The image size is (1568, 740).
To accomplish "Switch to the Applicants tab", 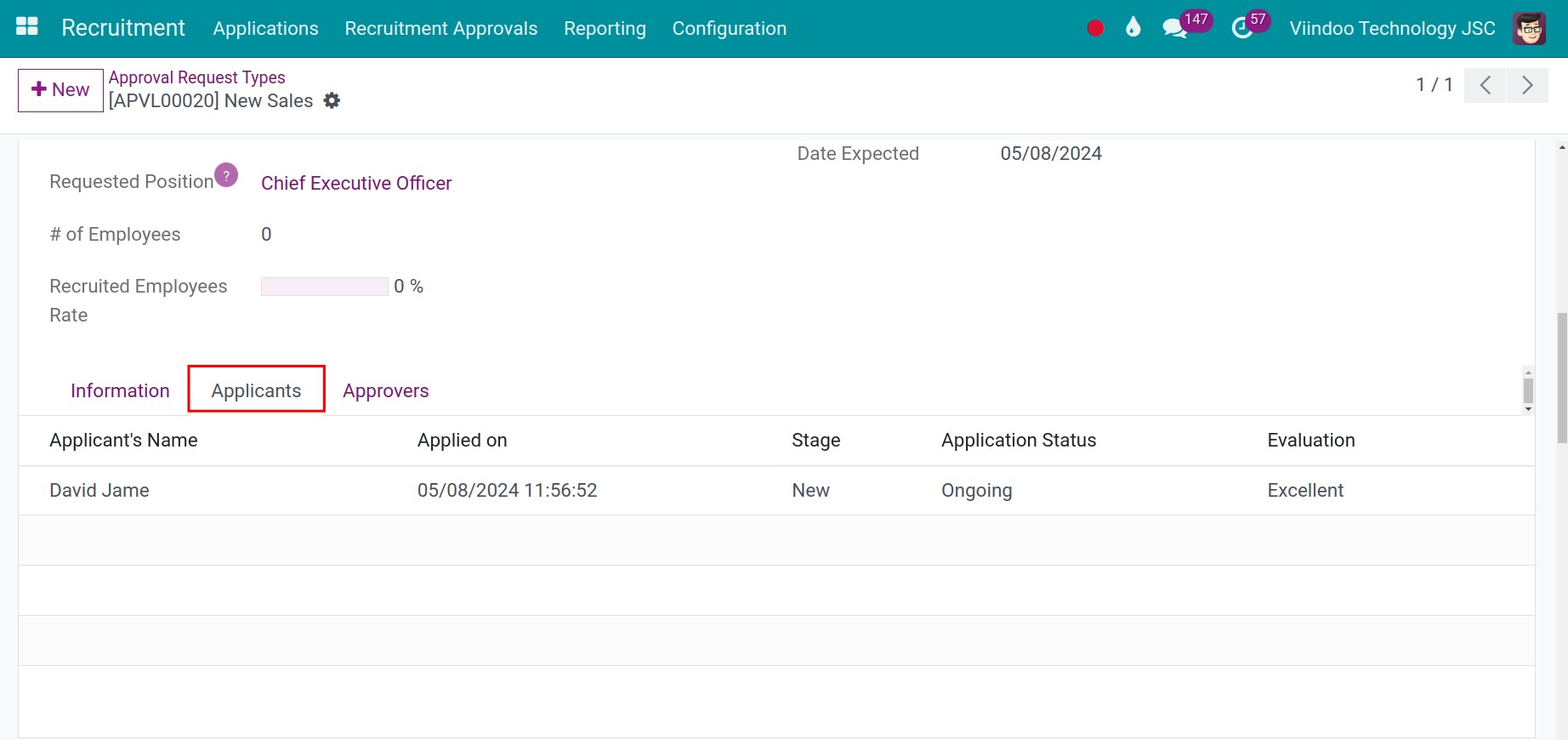I will click(x=256, y=390).
